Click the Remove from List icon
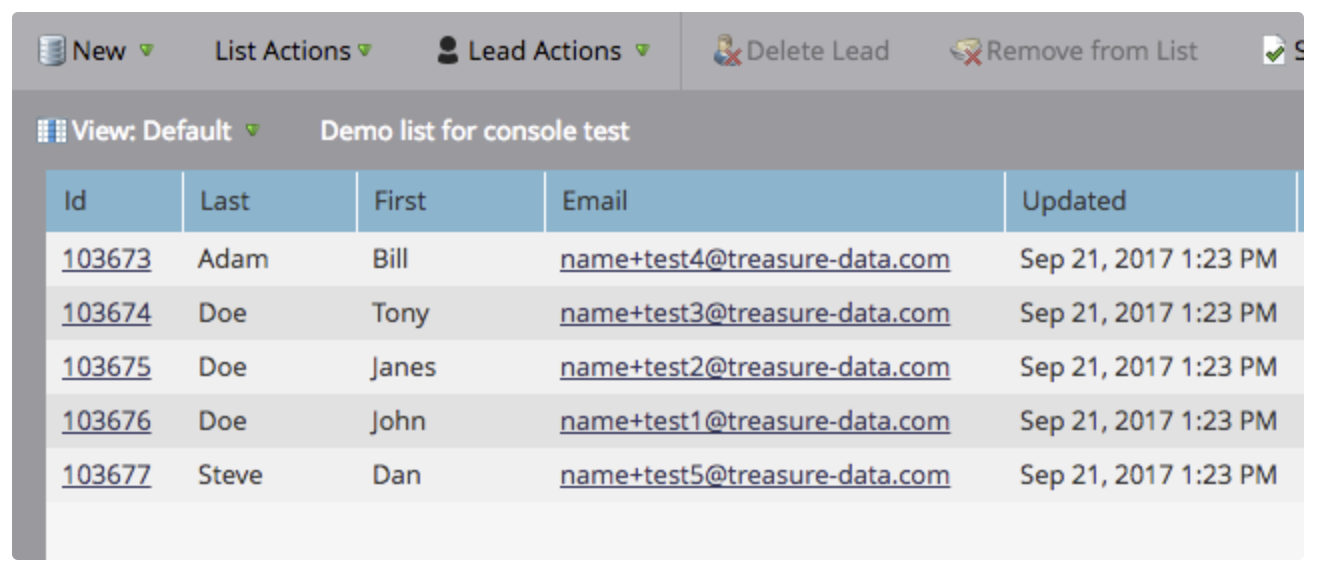This screenshot has width=1318, height=584. pos(966,52)
